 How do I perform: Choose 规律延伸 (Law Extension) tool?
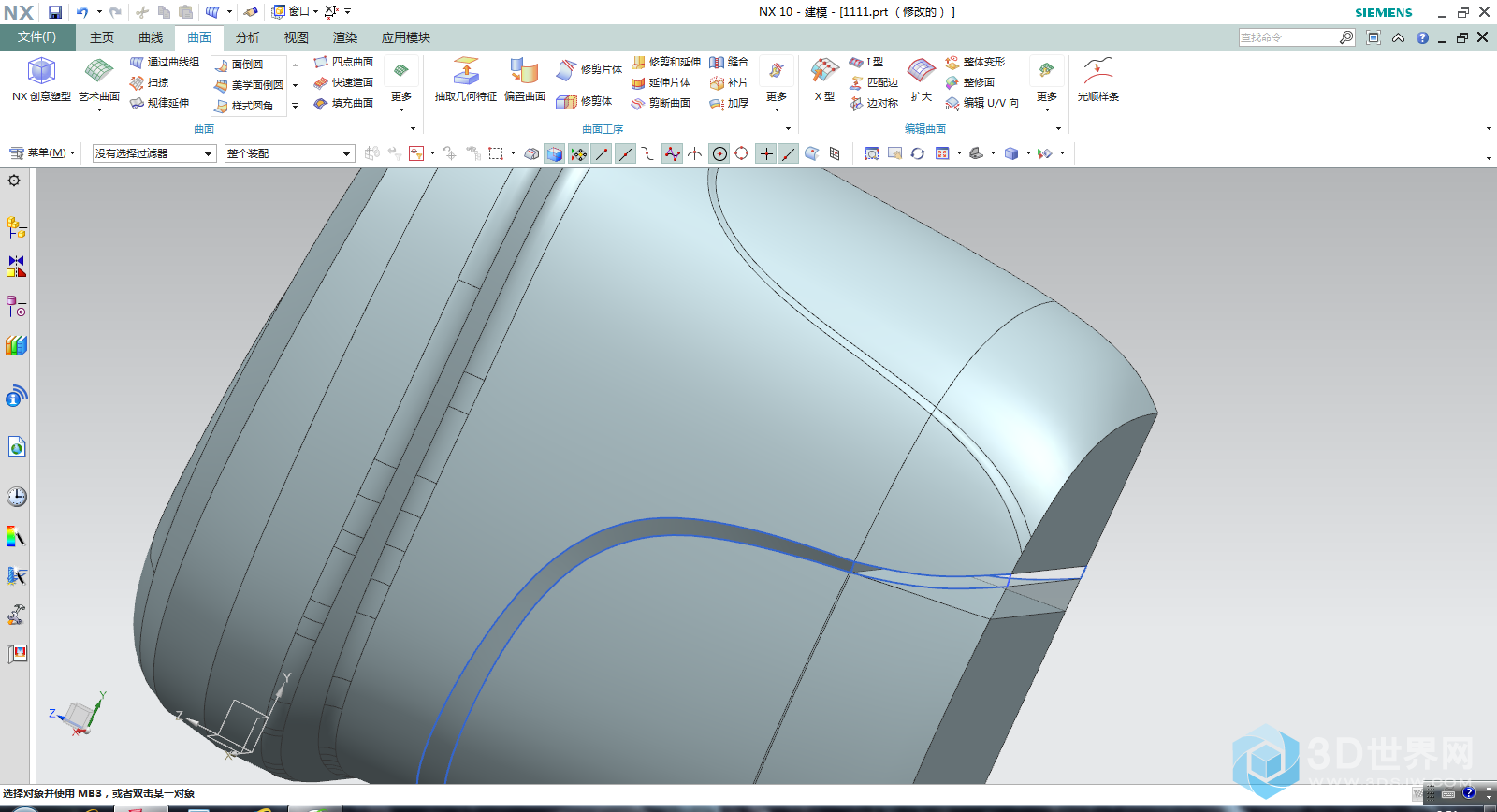[x=159, y=103]
